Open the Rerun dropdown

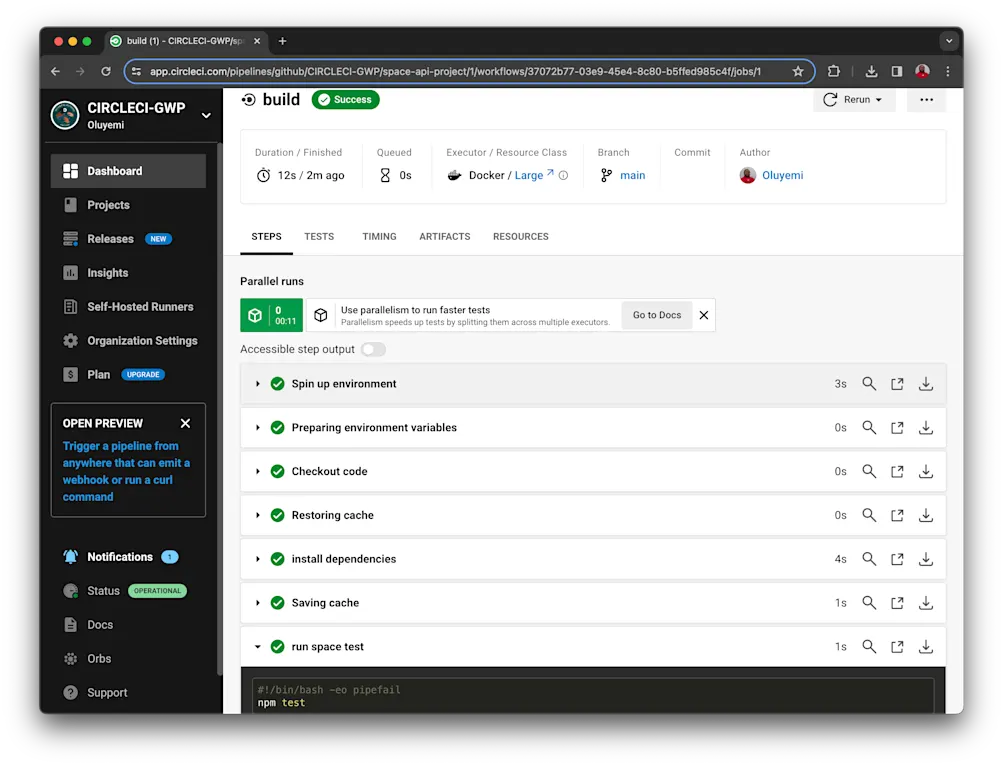coord(853,100)
